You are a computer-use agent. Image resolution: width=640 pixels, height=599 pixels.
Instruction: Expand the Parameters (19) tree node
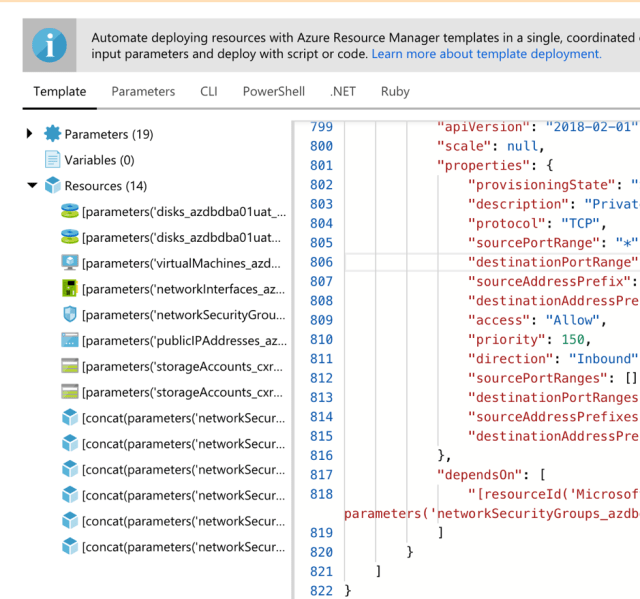click(x=30, y=134)
